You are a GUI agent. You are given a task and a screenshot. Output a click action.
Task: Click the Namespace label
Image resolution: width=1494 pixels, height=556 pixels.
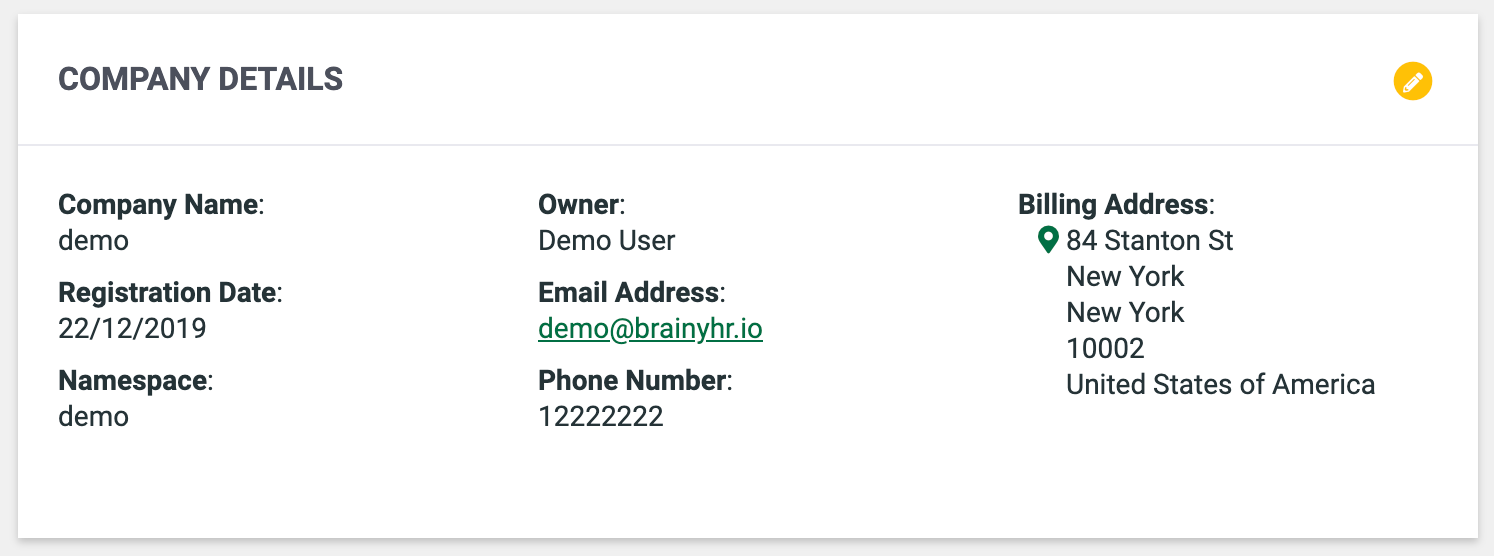tap(136, 381)
